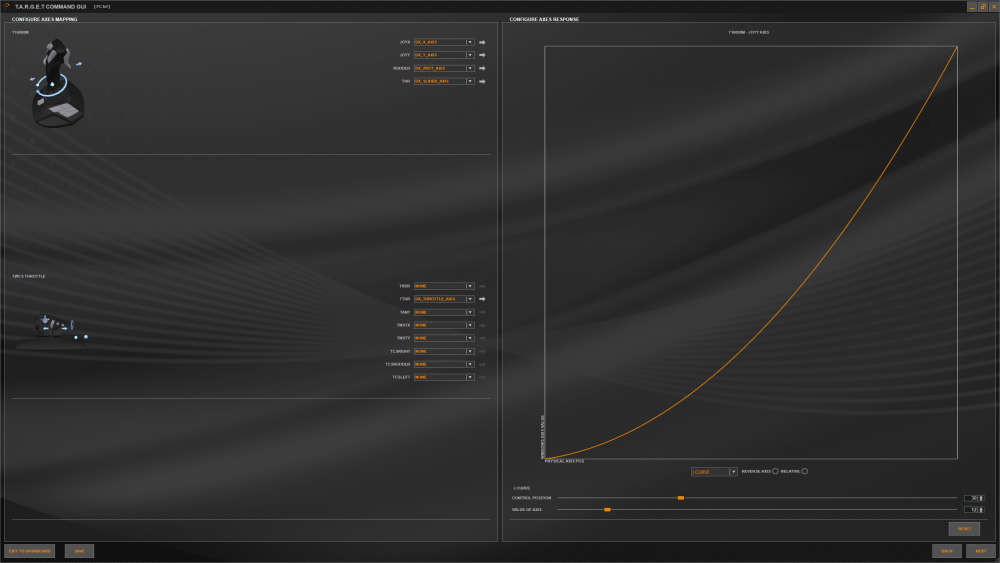1000x563 pixels.
Task: Click the Configure Axes Mapping heading
Action: click(x=44, y=19)
